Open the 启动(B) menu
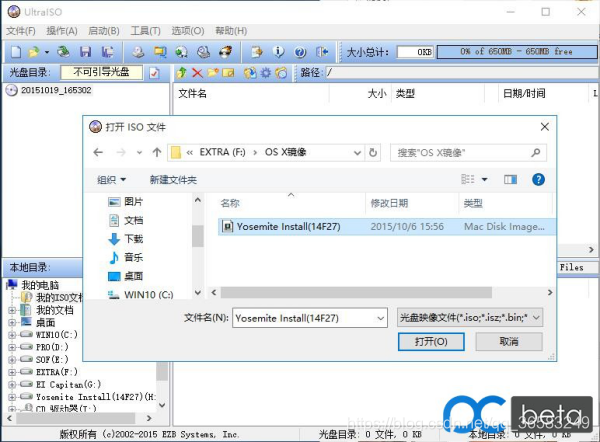The height and width of the screenshot is (442, 600). click(104, 31)
